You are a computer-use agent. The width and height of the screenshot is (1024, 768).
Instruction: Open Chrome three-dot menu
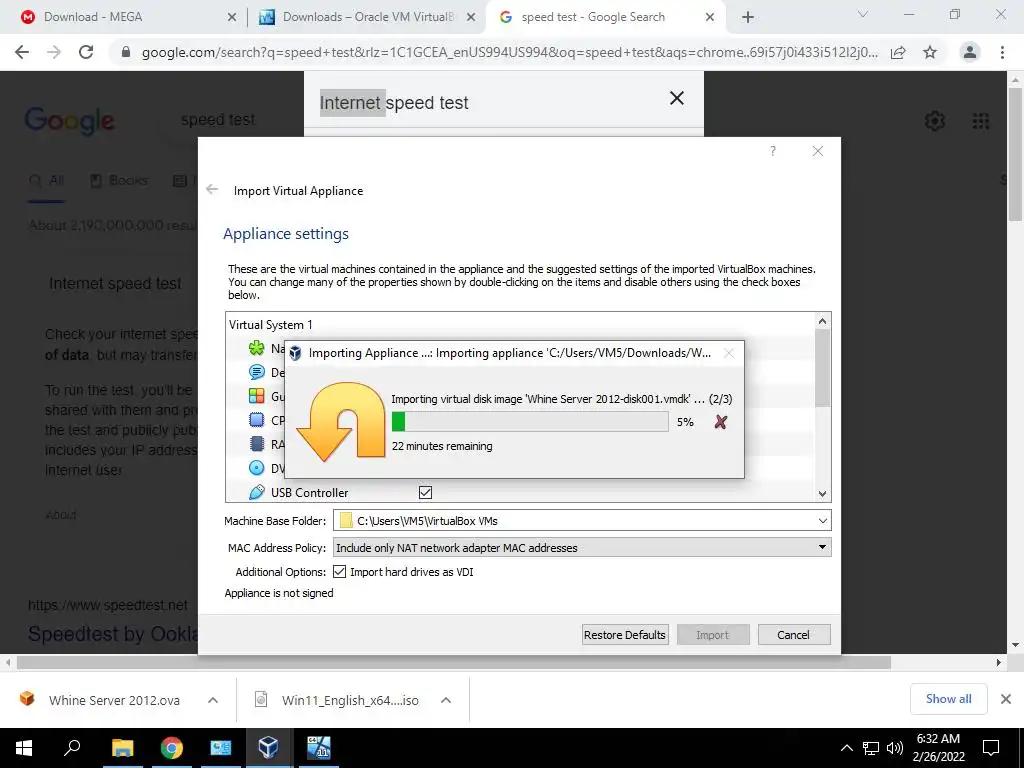tap(1002, 52)
